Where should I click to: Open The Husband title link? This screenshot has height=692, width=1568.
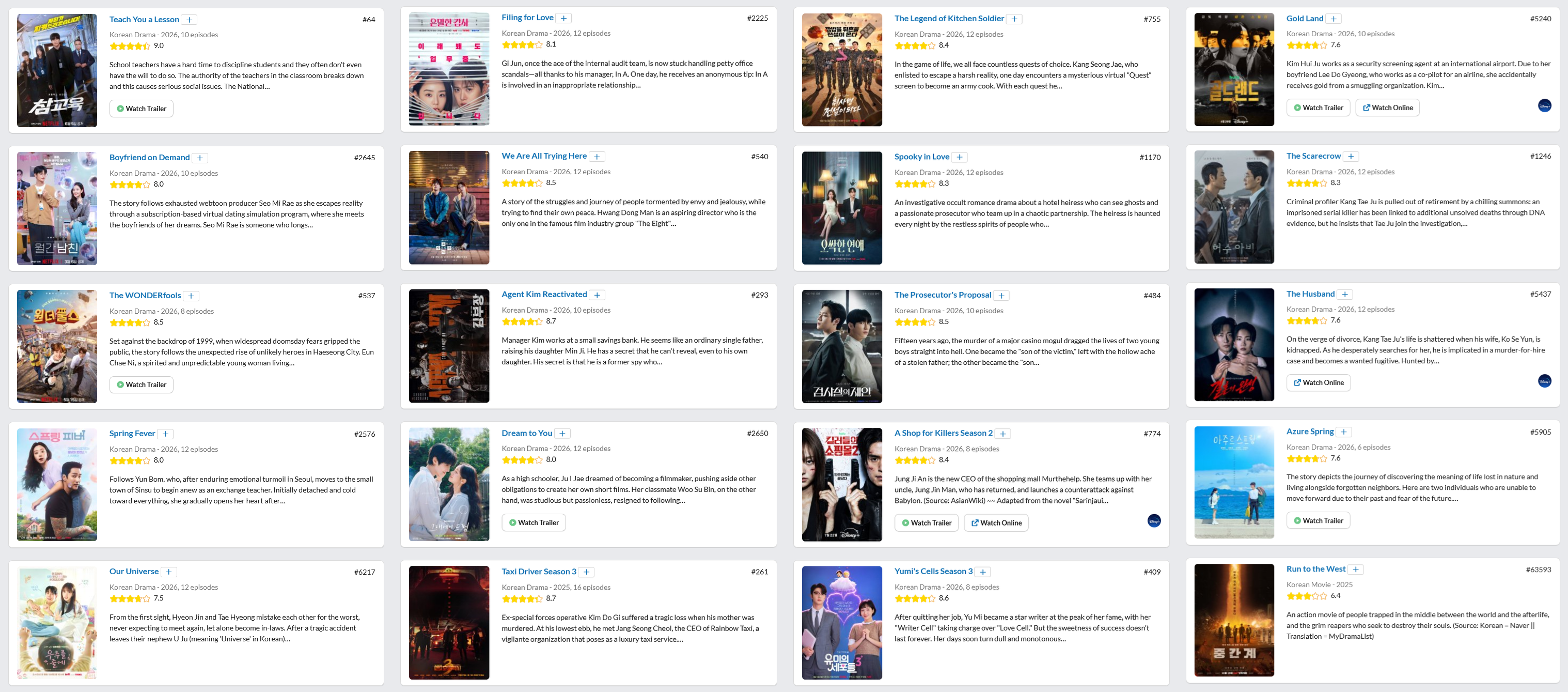tap(1310, 294)
